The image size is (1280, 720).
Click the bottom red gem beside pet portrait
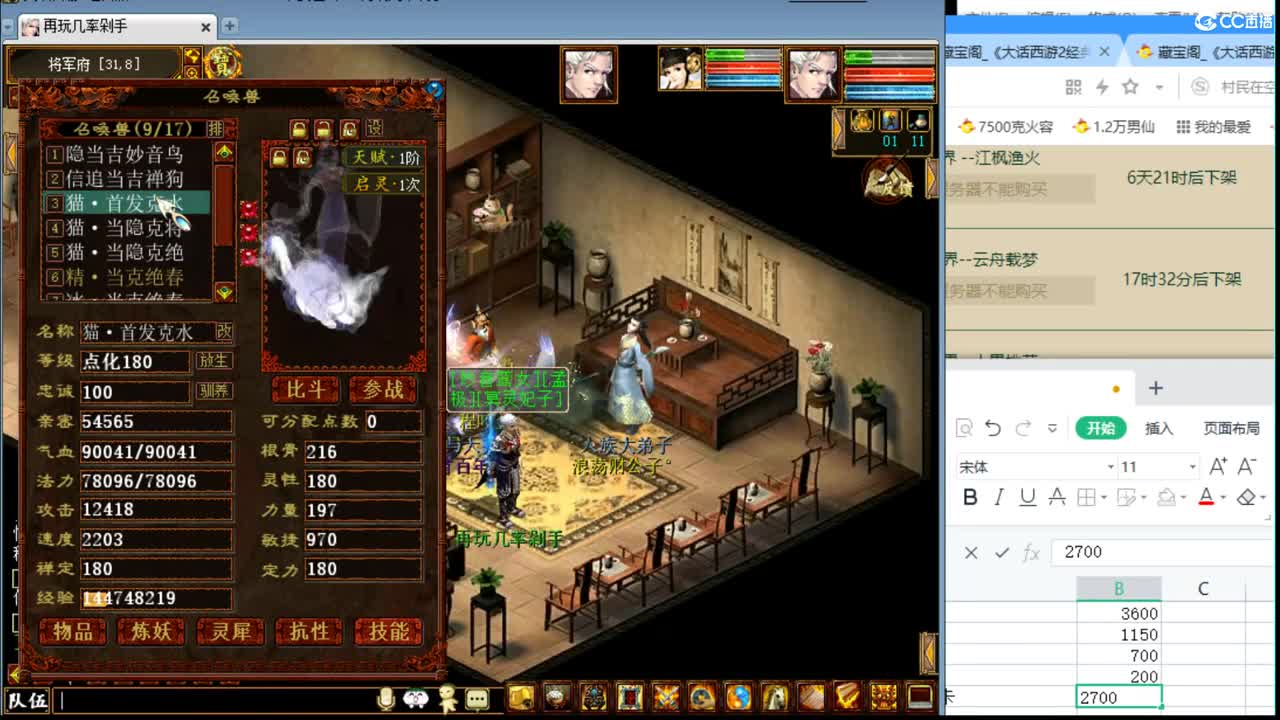tap(248, 257)
